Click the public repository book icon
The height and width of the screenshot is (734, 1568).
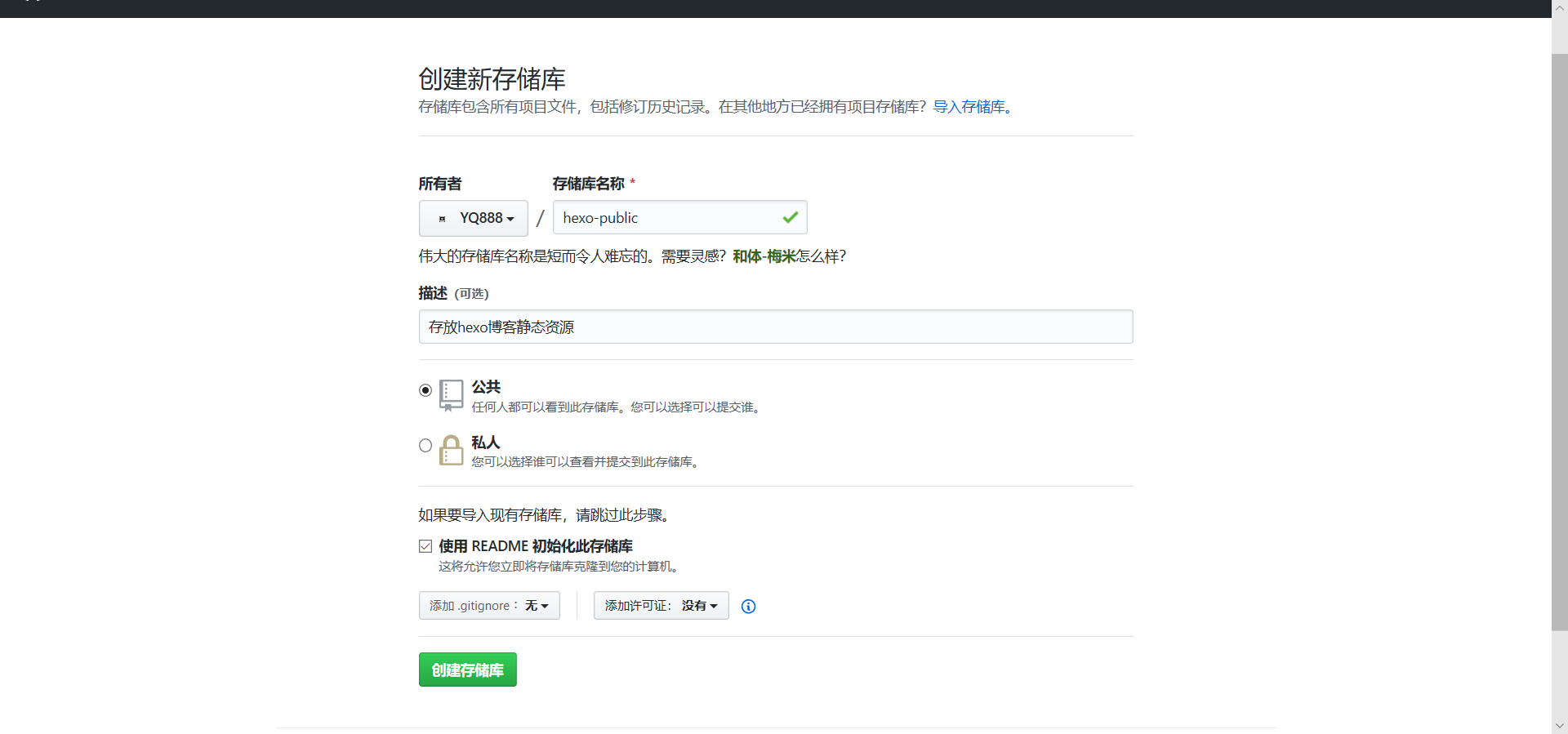coord(451,395)
